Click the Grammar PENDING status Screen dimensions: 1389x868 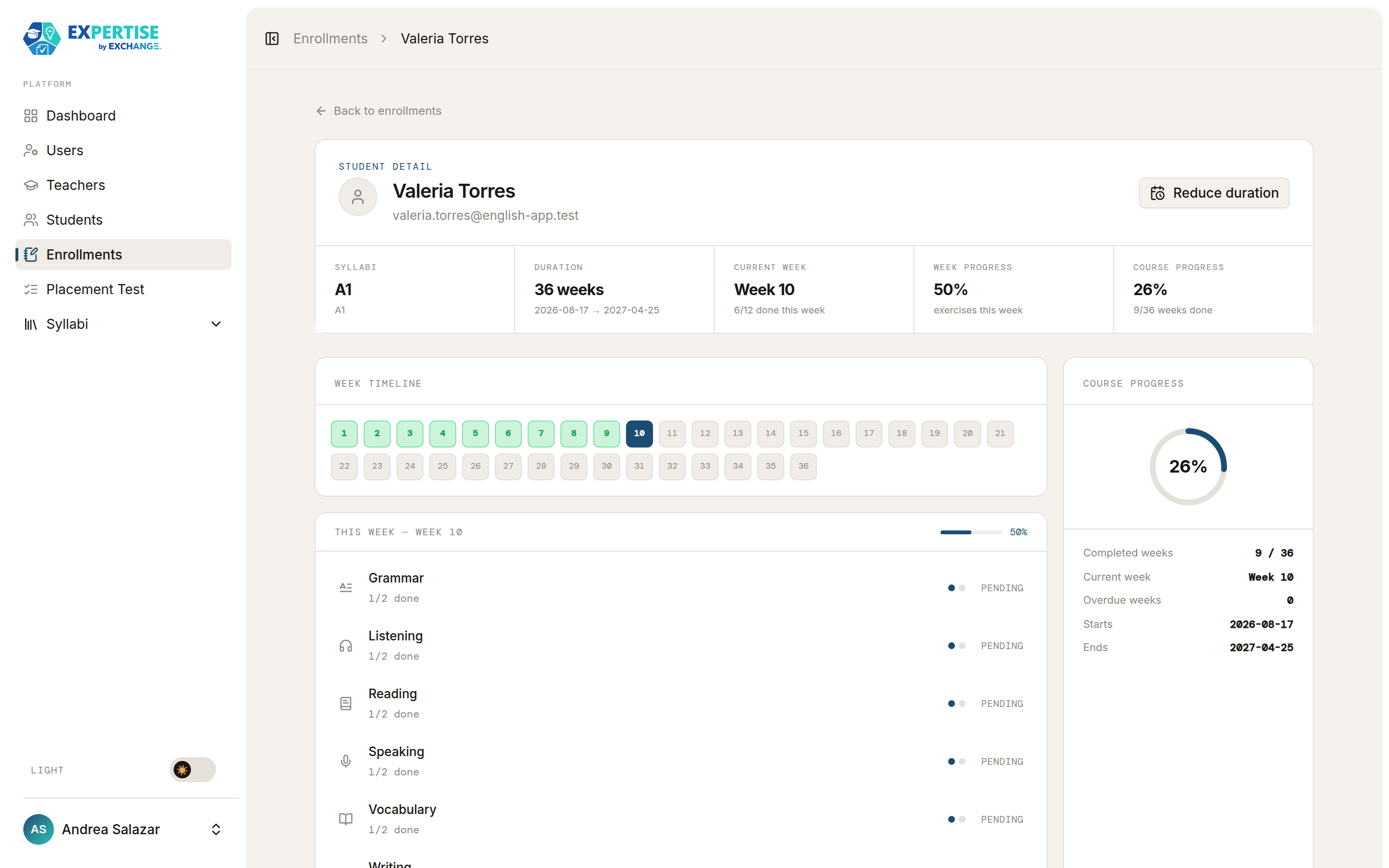pos(1002,588)
